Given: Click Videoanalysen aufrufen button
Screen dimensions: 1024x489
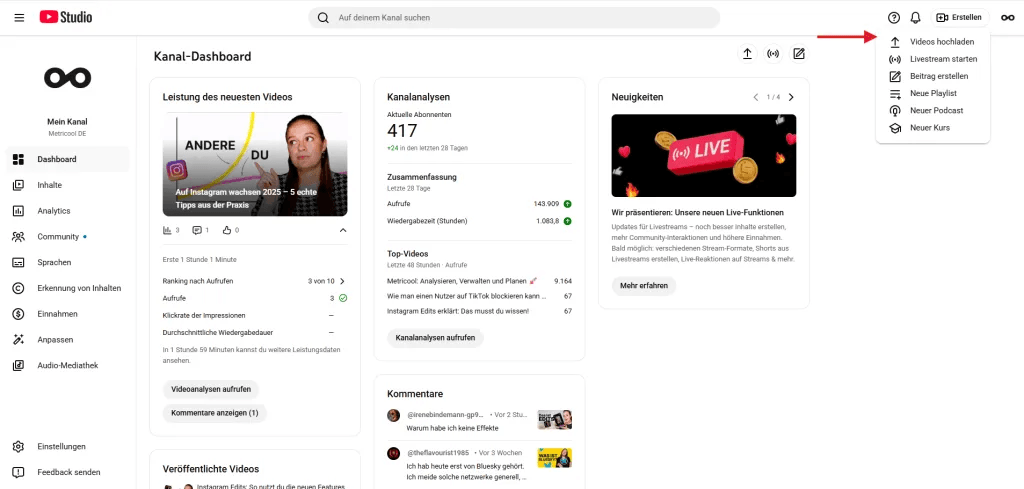Looking at the screenshot, I should click(x=211, y=389).
